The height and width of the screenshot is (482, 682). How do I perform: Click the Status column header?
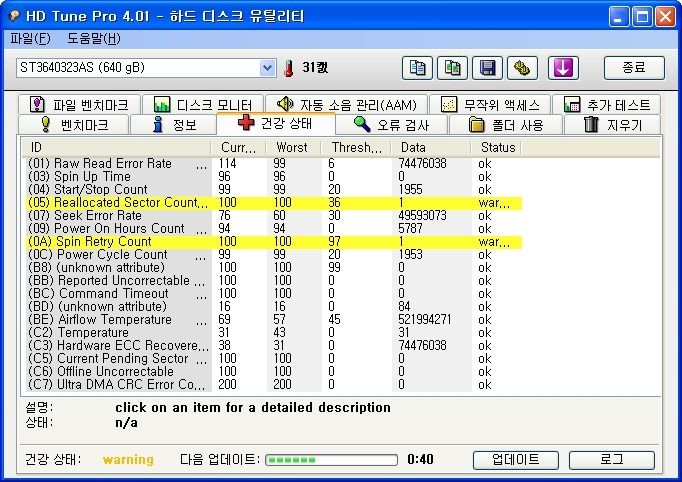[496, 147]
